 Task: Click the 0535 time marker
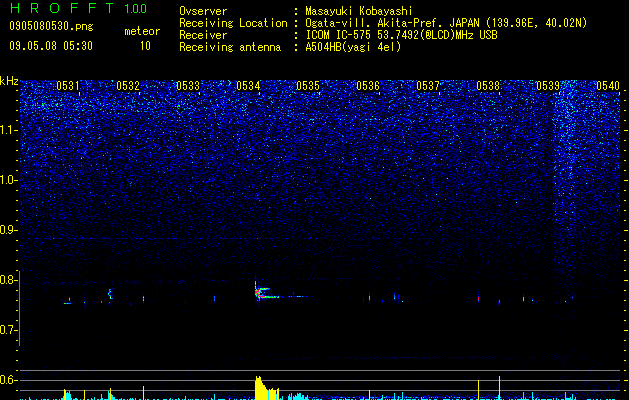click(x=308, y=85)
